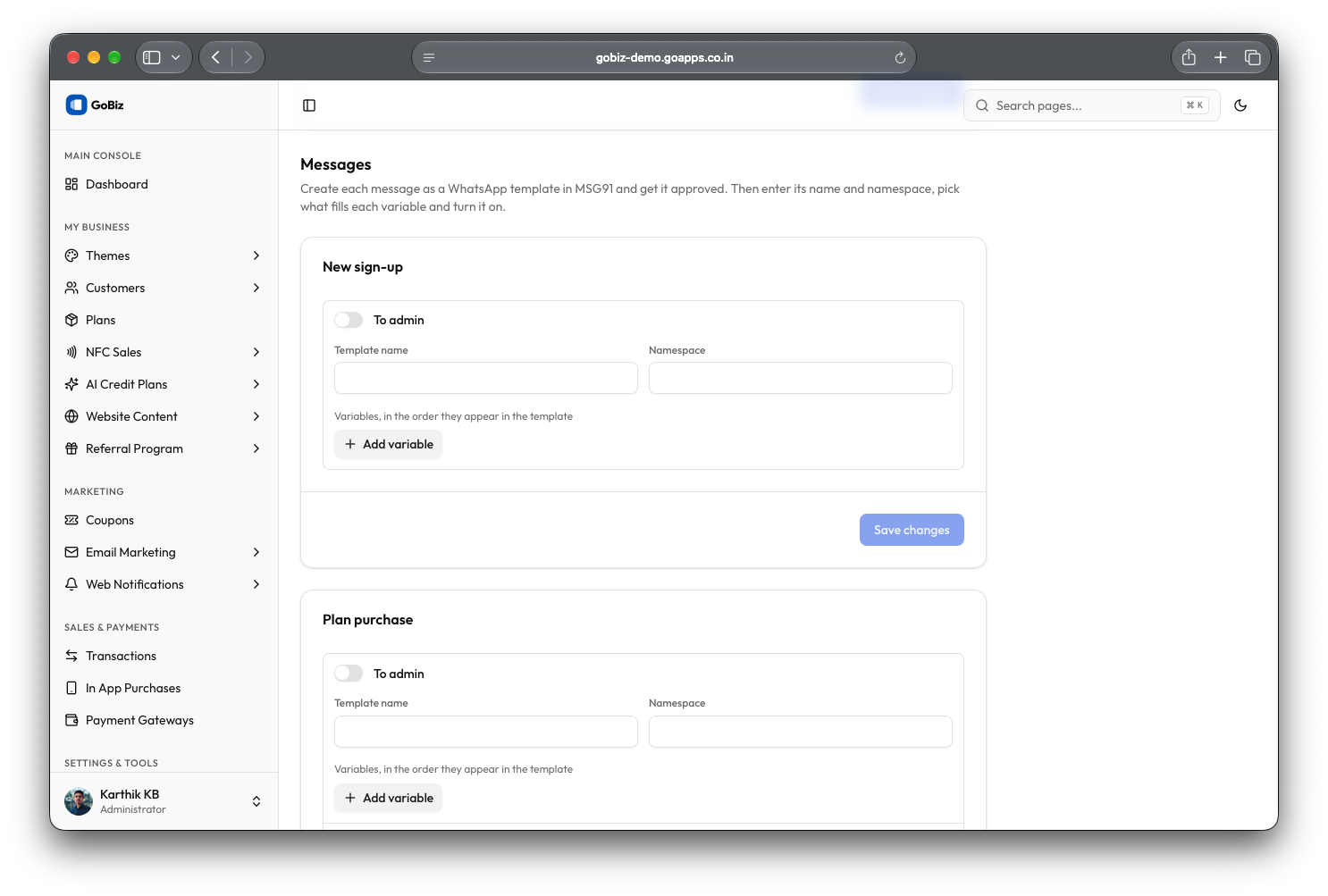
Task: Open the Coupons menu item
Action: click(164, 520)
